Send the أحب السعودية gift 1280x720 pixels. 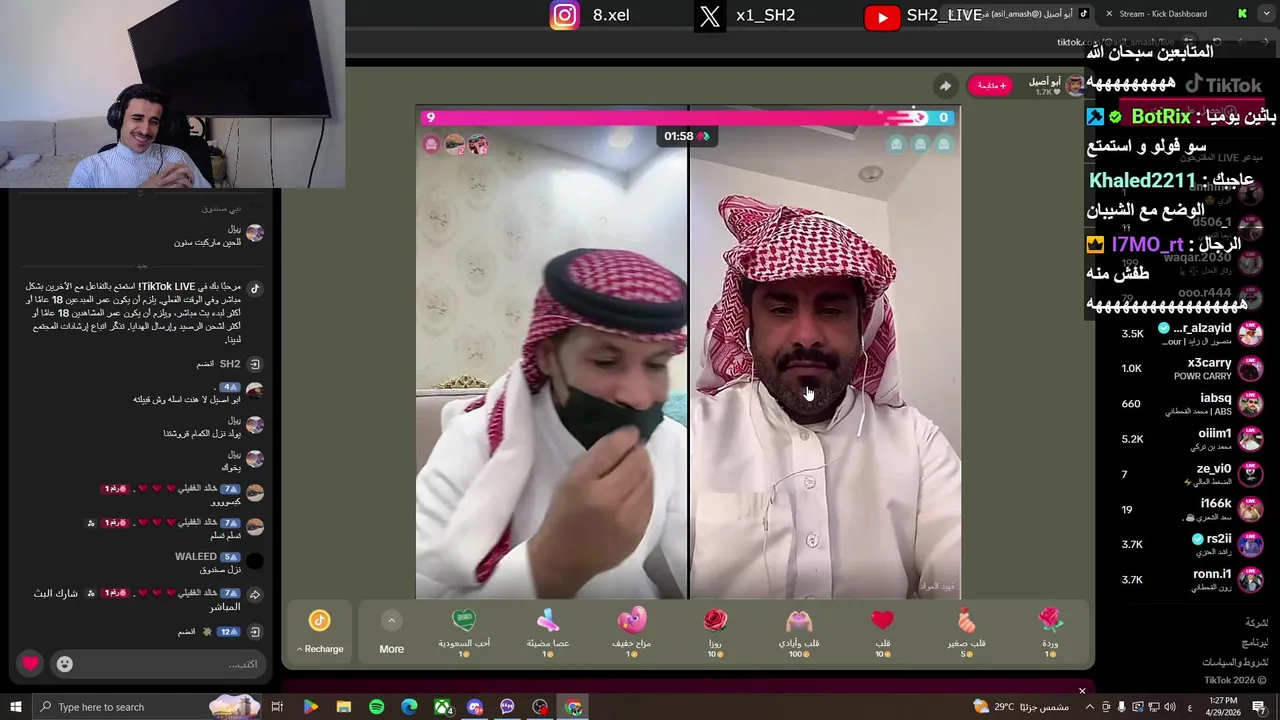[x=464, y=631]
